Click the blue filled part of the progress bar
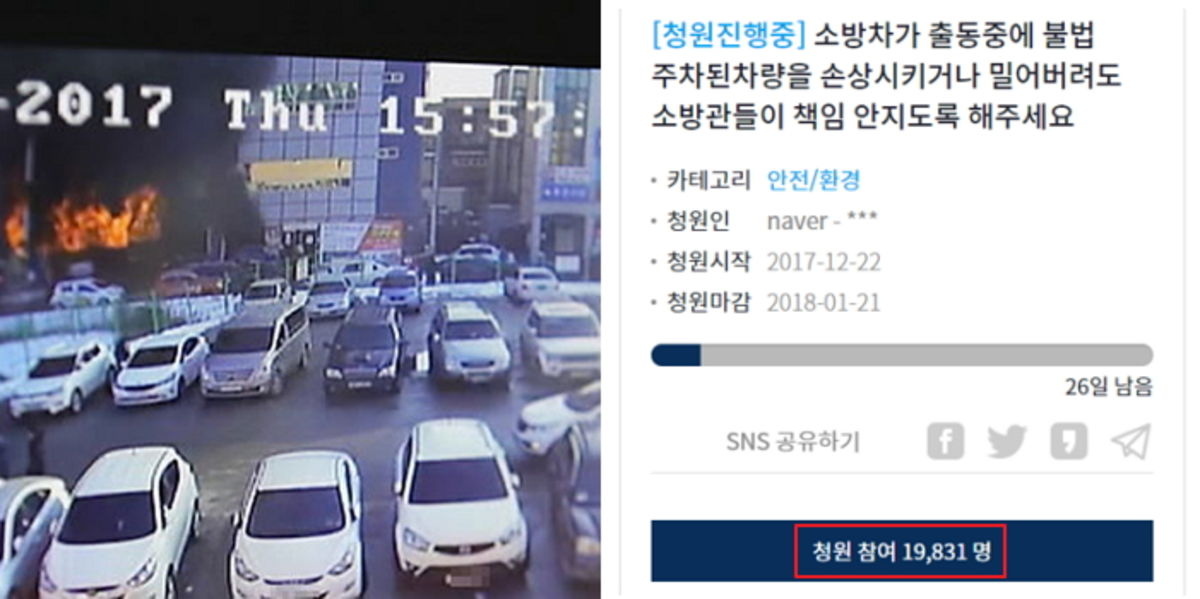Screen dimensions: 1200x599 pyautogui.click(x=676, y=355)
